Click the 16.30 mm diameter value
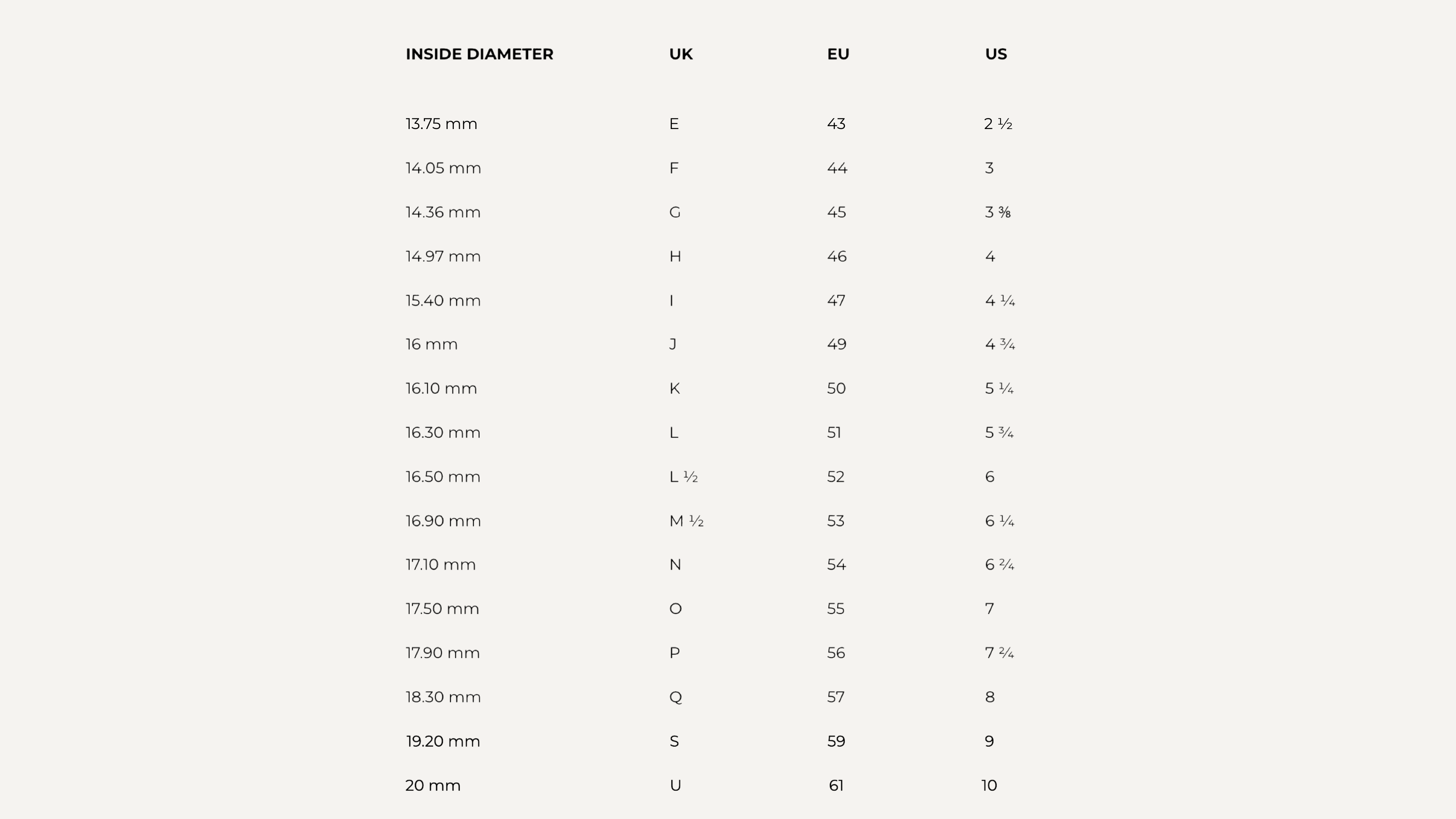 click(x=442, y=433)
